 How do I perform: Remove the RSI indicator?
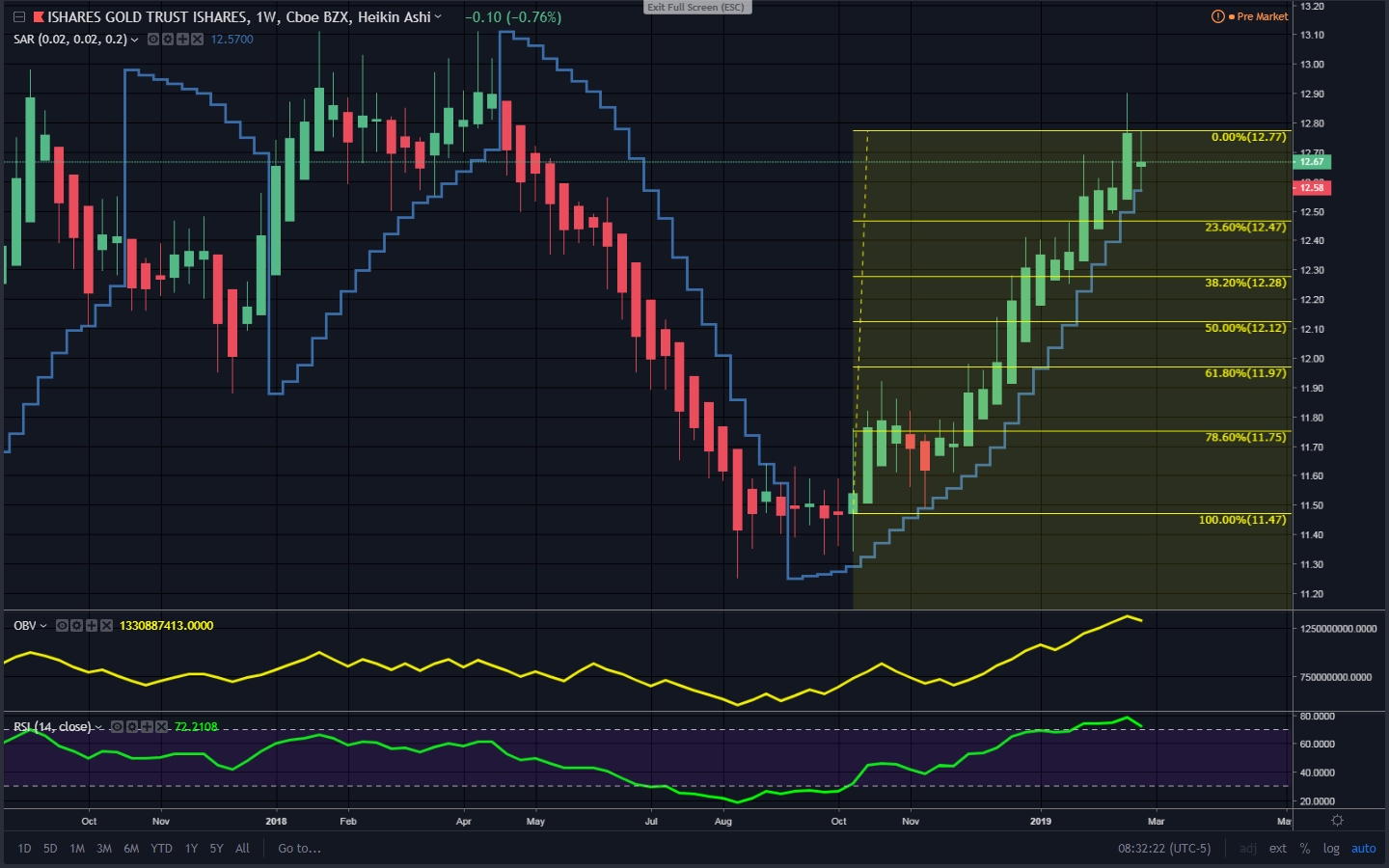161,727
